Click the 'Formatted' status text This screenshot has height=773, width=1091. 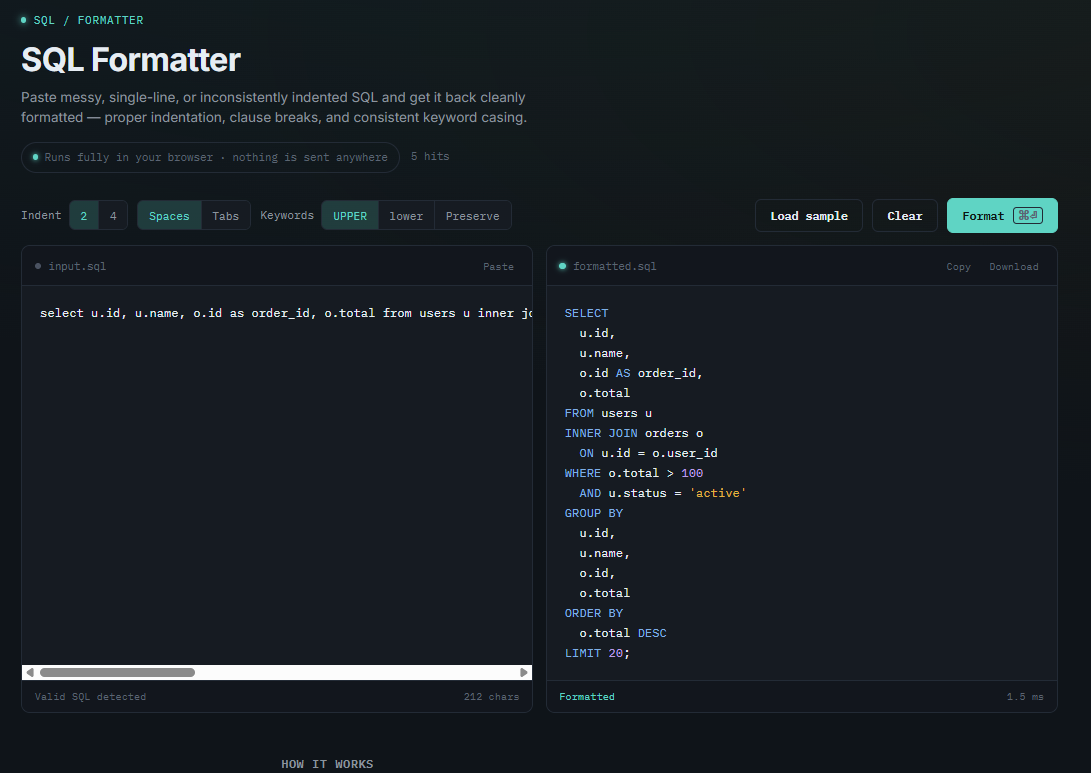coord(587,696)
